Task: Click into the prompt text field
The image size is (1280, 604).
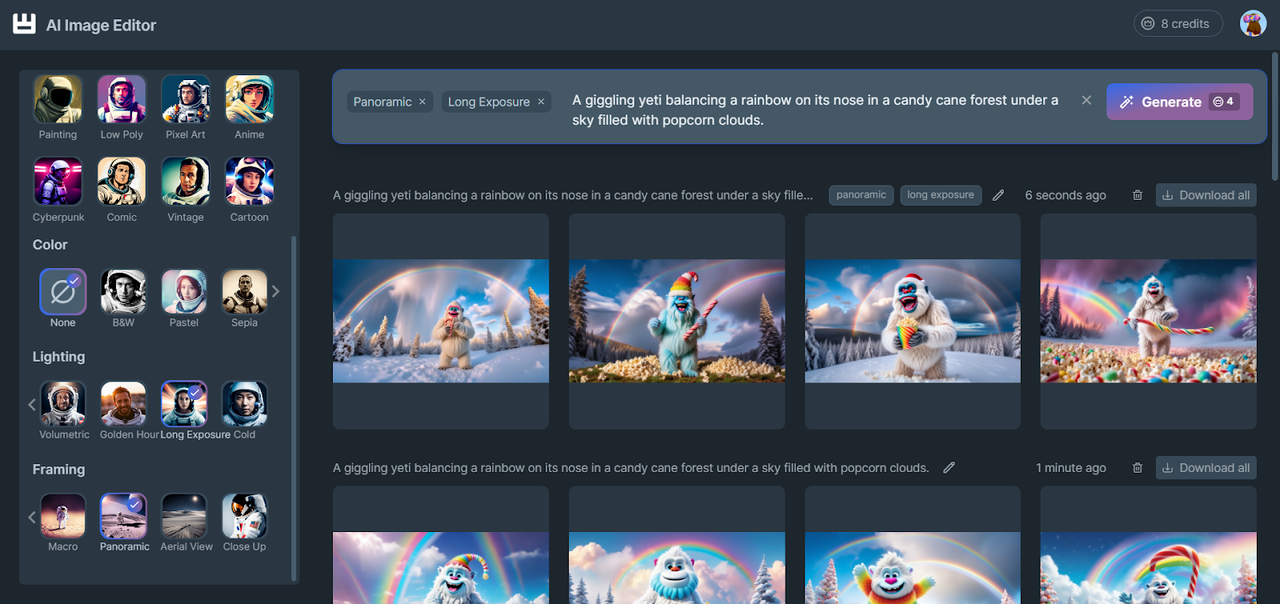Action: [x=815, y=110]
